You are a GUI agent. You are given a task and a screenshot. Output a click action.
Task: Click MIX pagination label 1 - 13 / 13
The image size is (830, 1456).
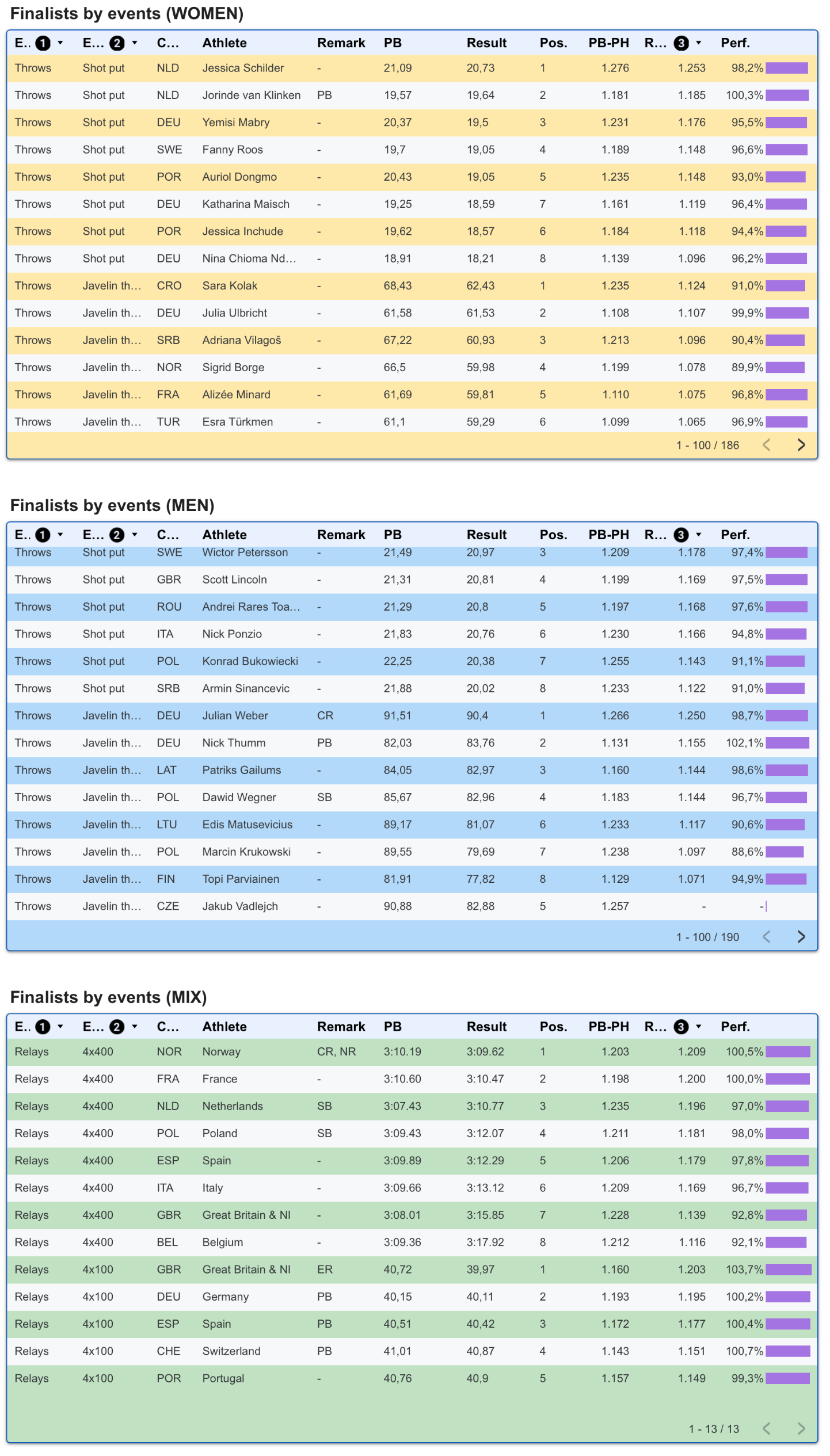(x=714, y=1430)
